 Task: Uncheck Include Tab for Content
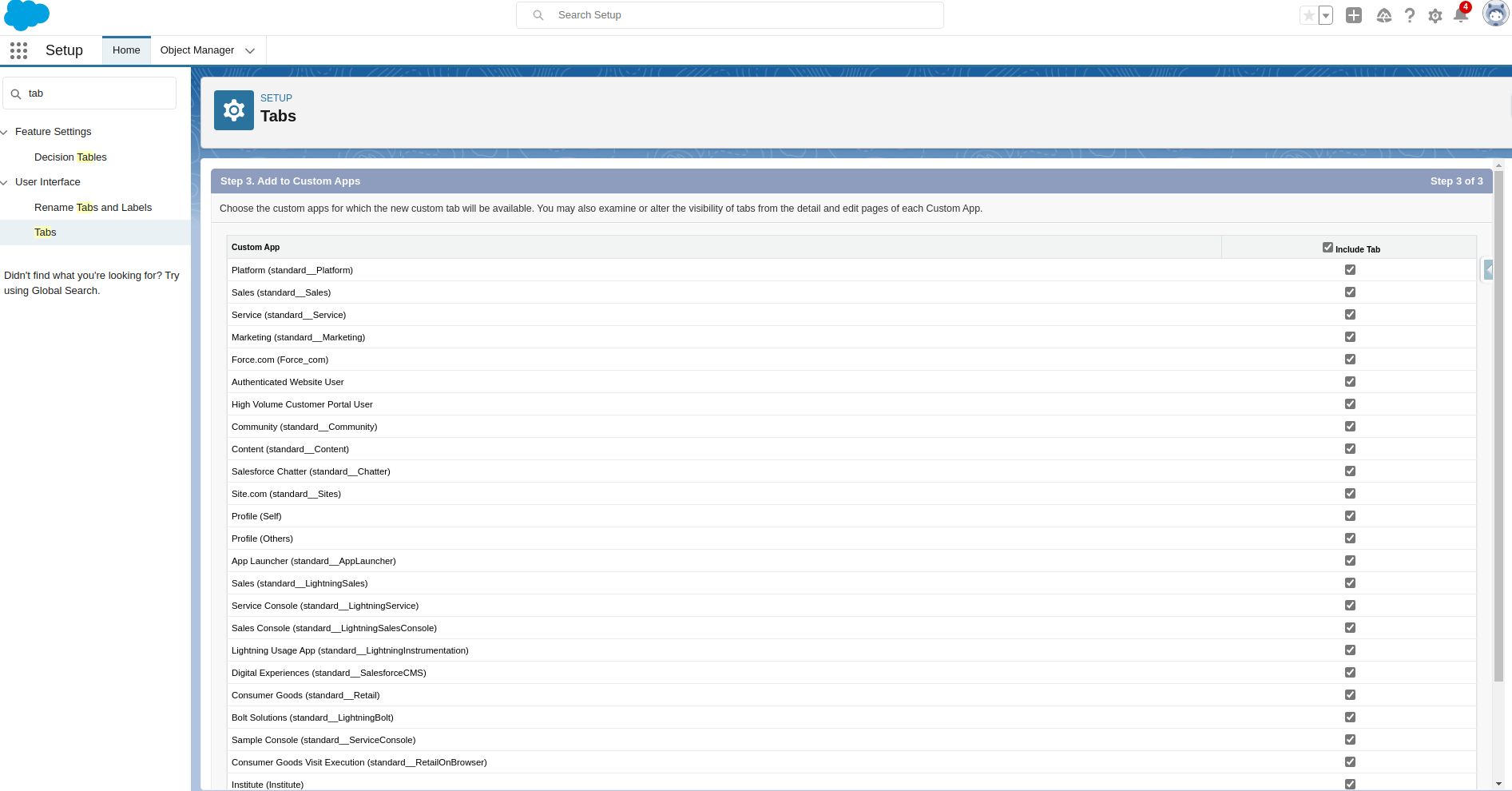(1350, 449)
